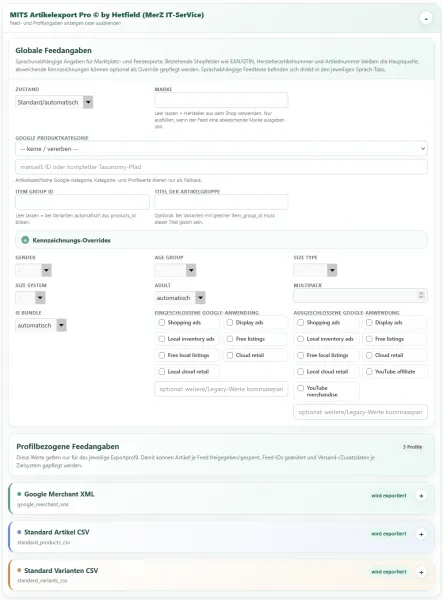Click 'wird exportiert' on Google Merchant XML
Image resolution: width=443 pixels, height=600 pixels.
(389, 496)
